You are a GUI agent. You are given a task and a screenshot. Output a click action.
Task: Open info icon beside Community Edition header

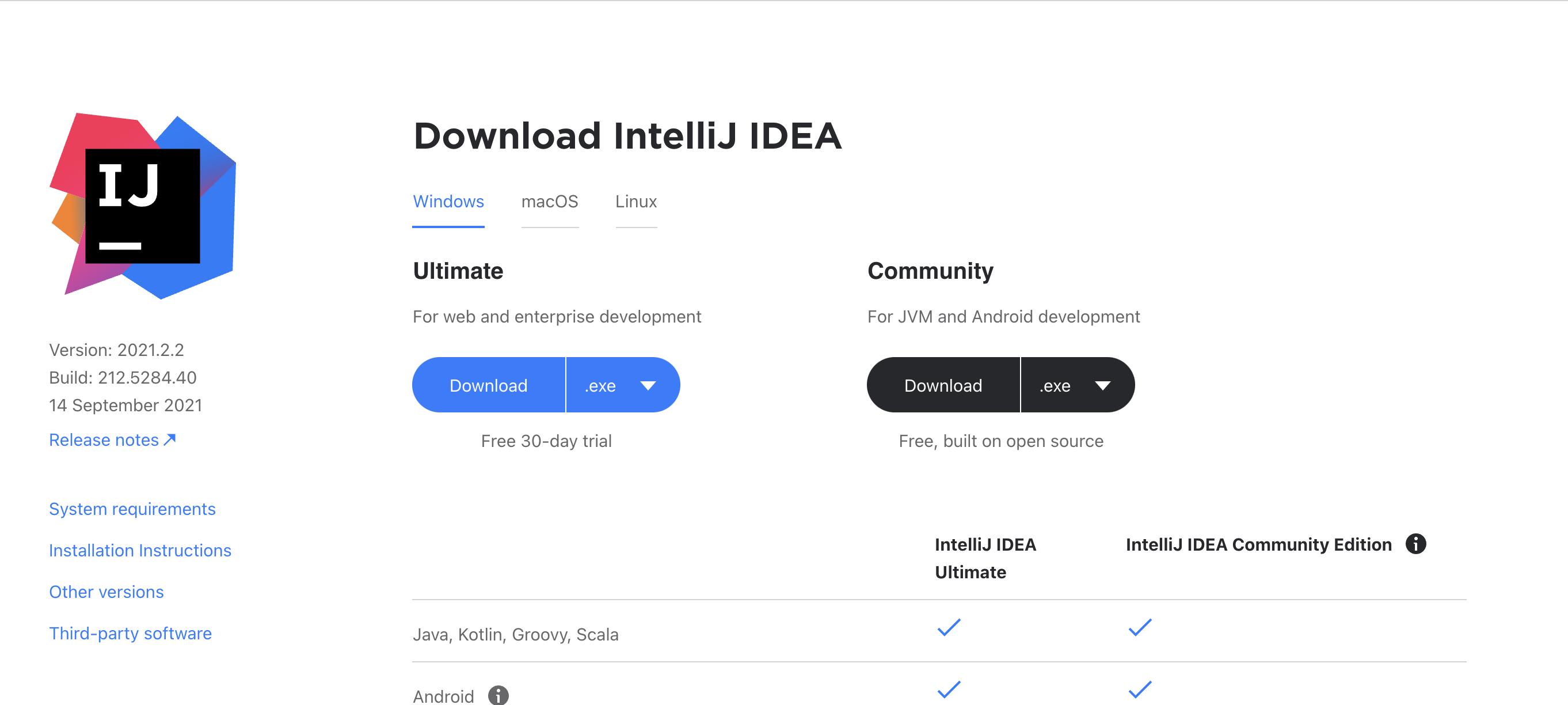click(1415, 544)
